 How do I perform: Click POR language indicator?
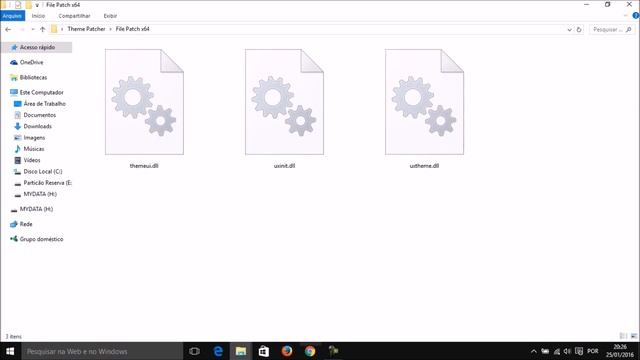[593, 351]
